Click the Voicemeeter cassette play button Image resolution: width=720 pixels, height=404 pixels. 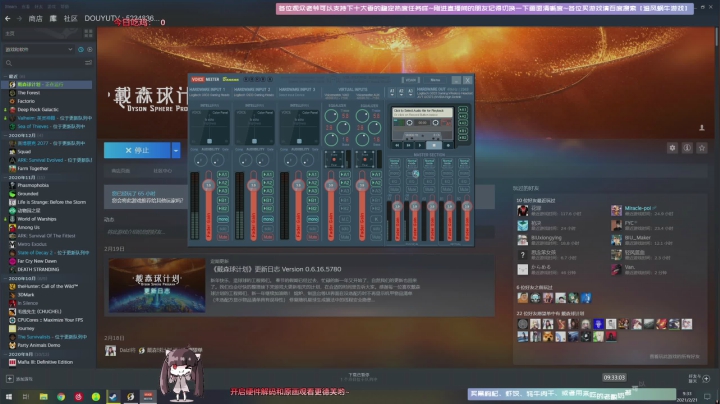tap(419, 145)
